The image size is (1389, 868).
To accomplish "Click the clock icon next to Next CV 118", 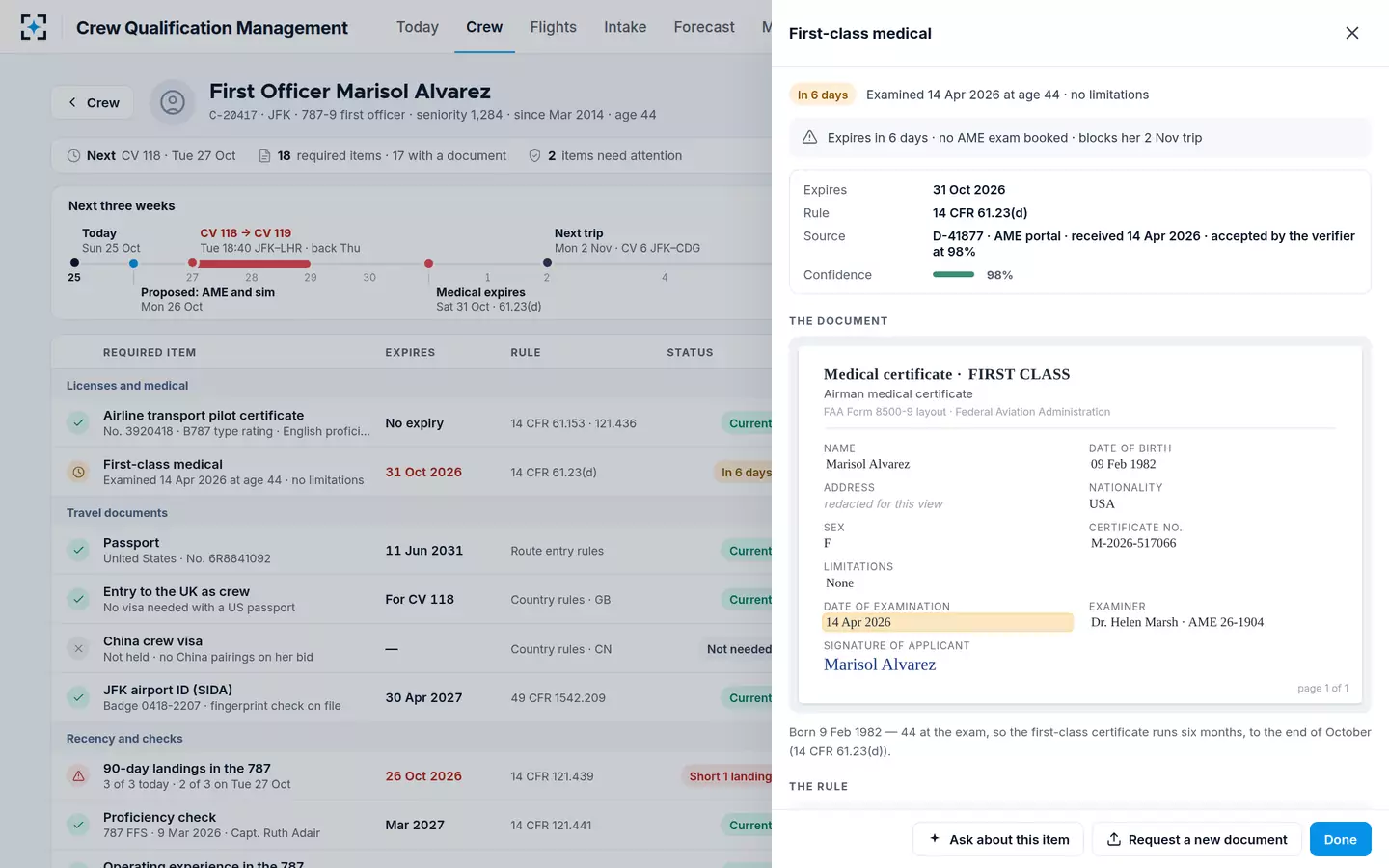I will (74, 155).
